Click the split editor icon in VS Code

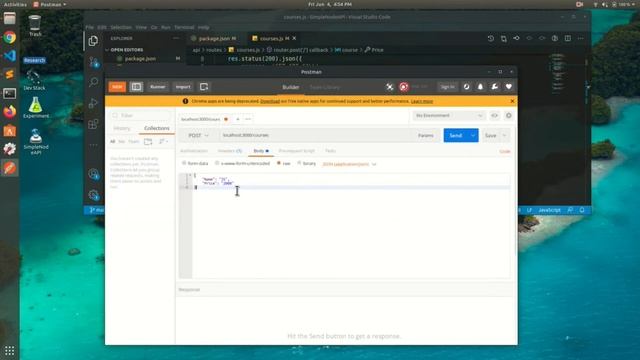(568, 38)
